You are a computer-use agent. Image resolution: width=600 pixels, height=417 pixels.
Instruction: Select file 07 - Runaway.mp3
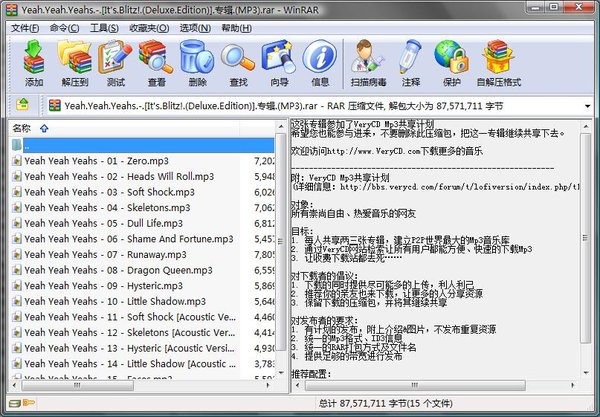point(105,255)
